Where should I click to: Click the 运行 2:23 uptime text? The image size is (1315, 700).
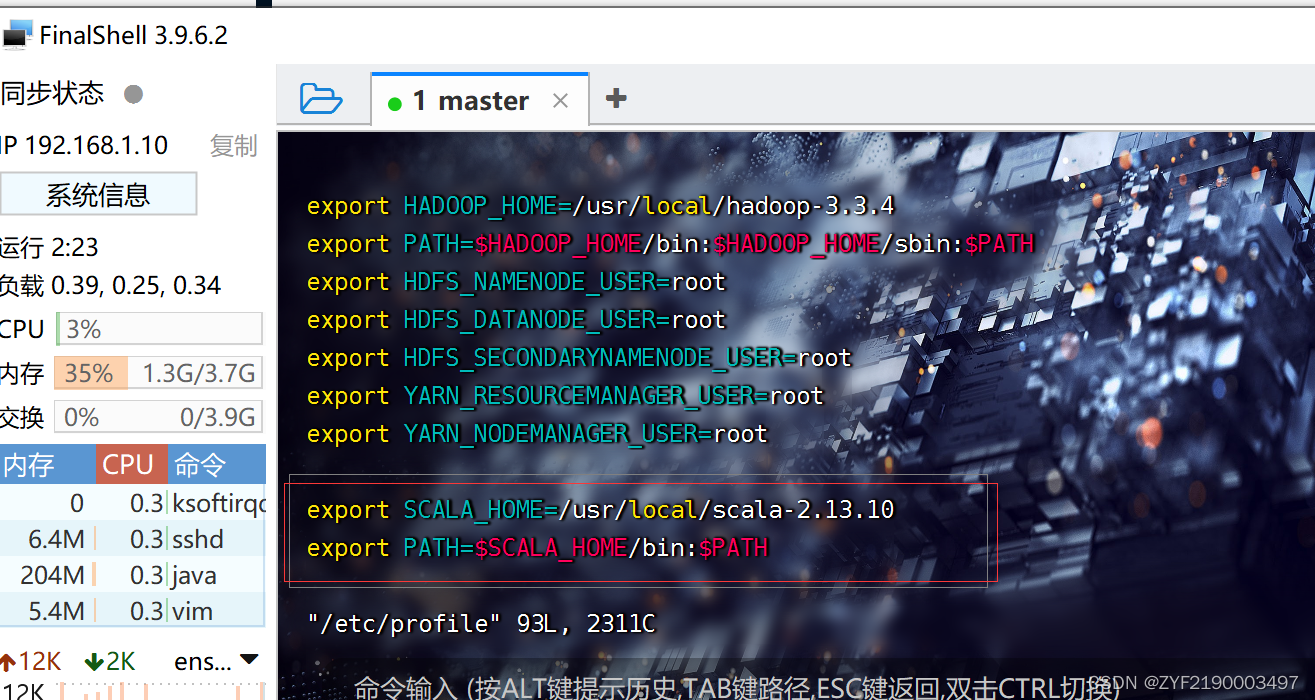pyautogui.click(x=49, y=247)
